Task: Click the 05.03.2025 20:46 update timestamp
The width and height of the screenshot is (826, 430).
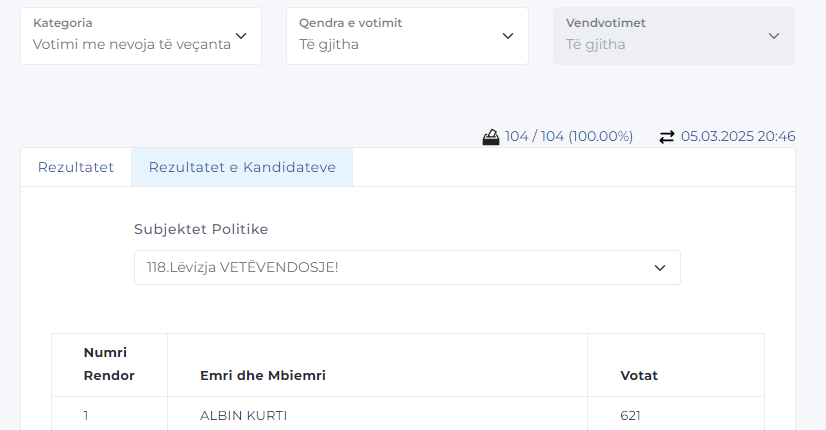Action: 738,137
